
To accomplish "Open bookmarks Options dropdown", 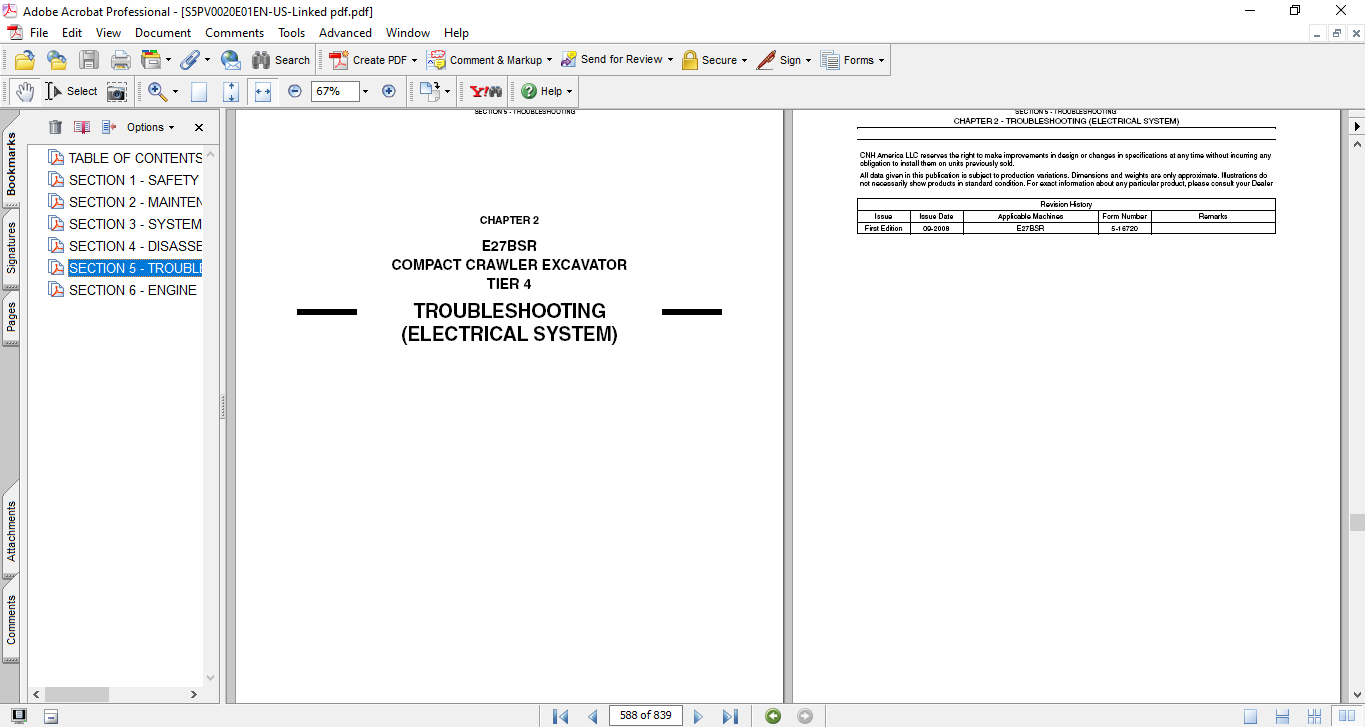I will point(150,127).
